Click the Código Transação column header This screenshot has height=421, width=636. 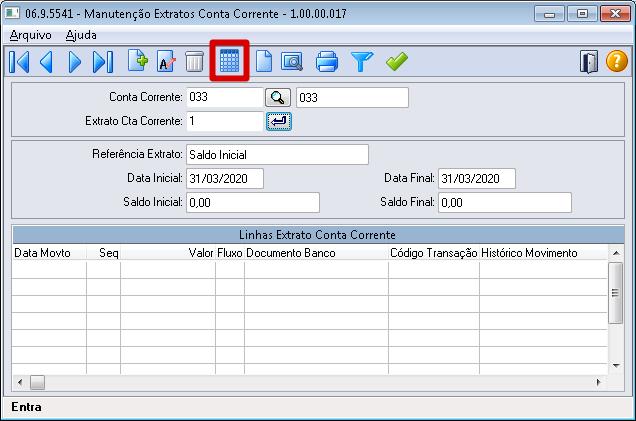pos(434,253)
